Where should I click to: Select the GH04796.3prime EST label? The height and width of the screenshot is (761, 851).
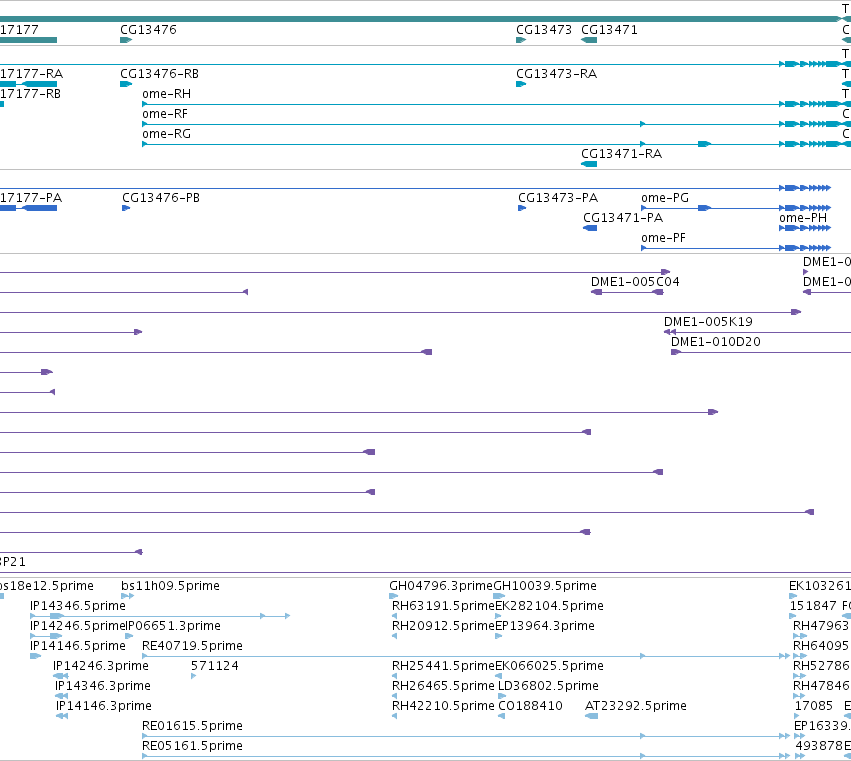pos(441,586)
